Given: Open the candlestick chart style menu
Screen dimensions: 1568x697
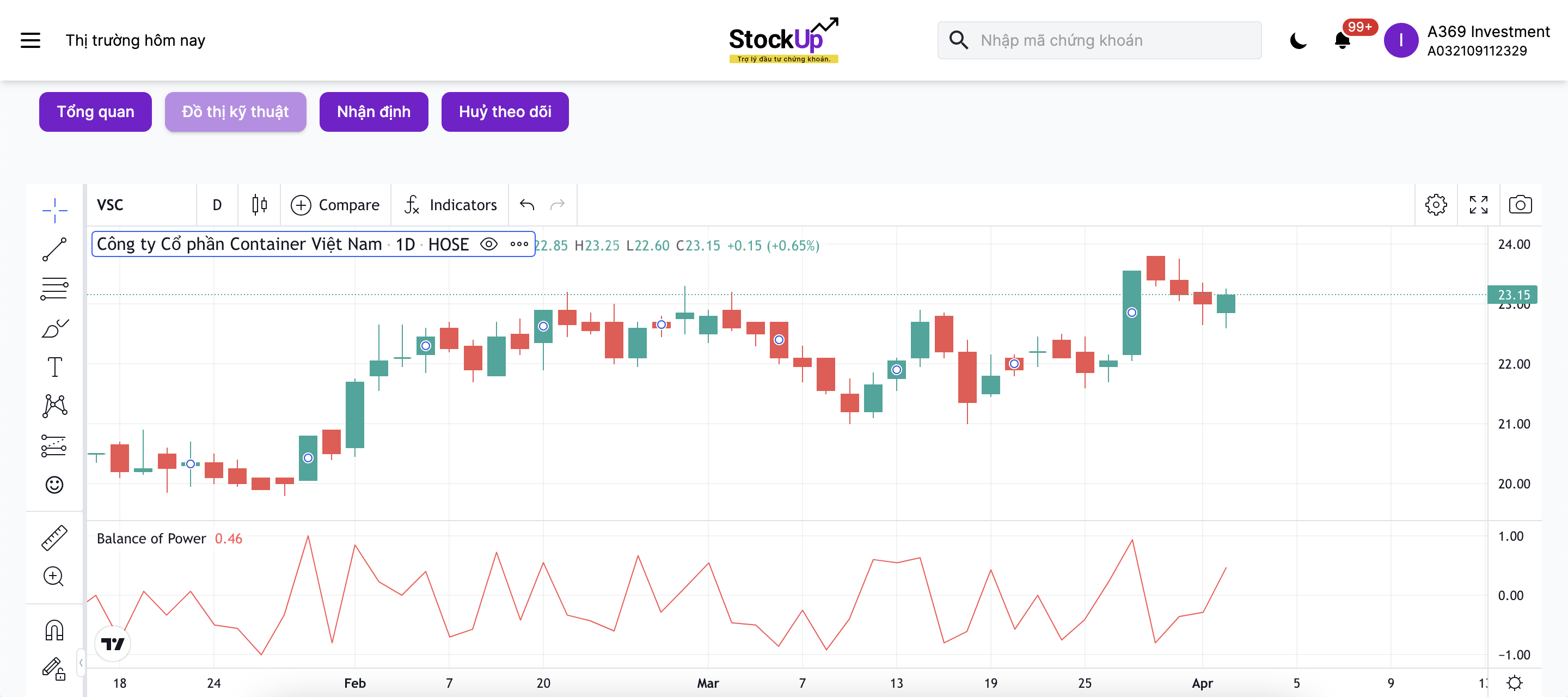Looking at the screenshot, I should coord(260,205).
